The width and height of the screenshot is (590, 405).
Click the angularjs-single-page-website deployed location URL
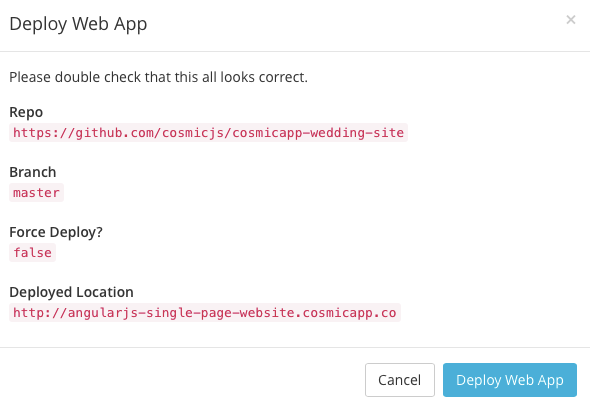[x=205, y=313]
